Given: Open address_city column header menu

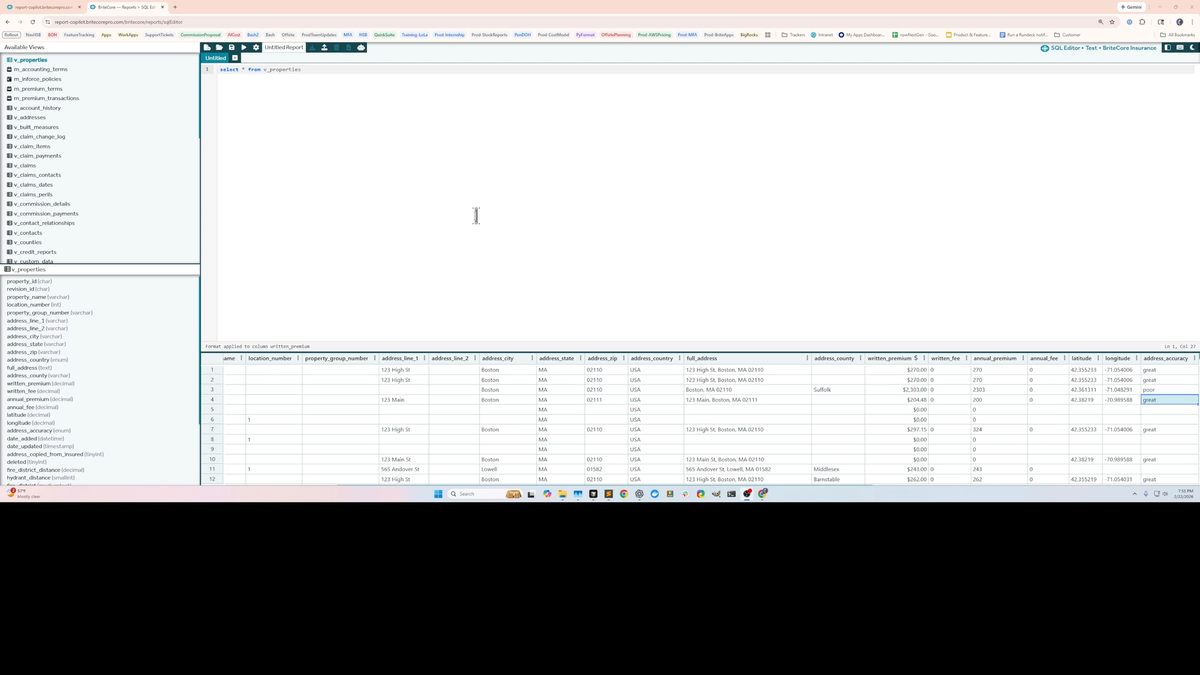Looking at the screenshot, I should [x=530, y=358].
